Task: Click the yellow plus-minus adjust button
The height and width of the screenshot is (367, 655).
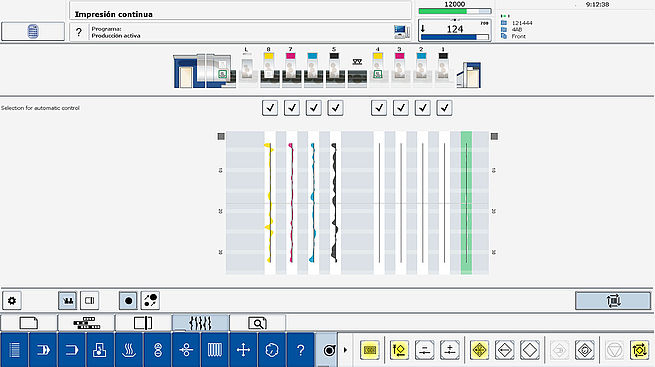Action: [449, 350]
